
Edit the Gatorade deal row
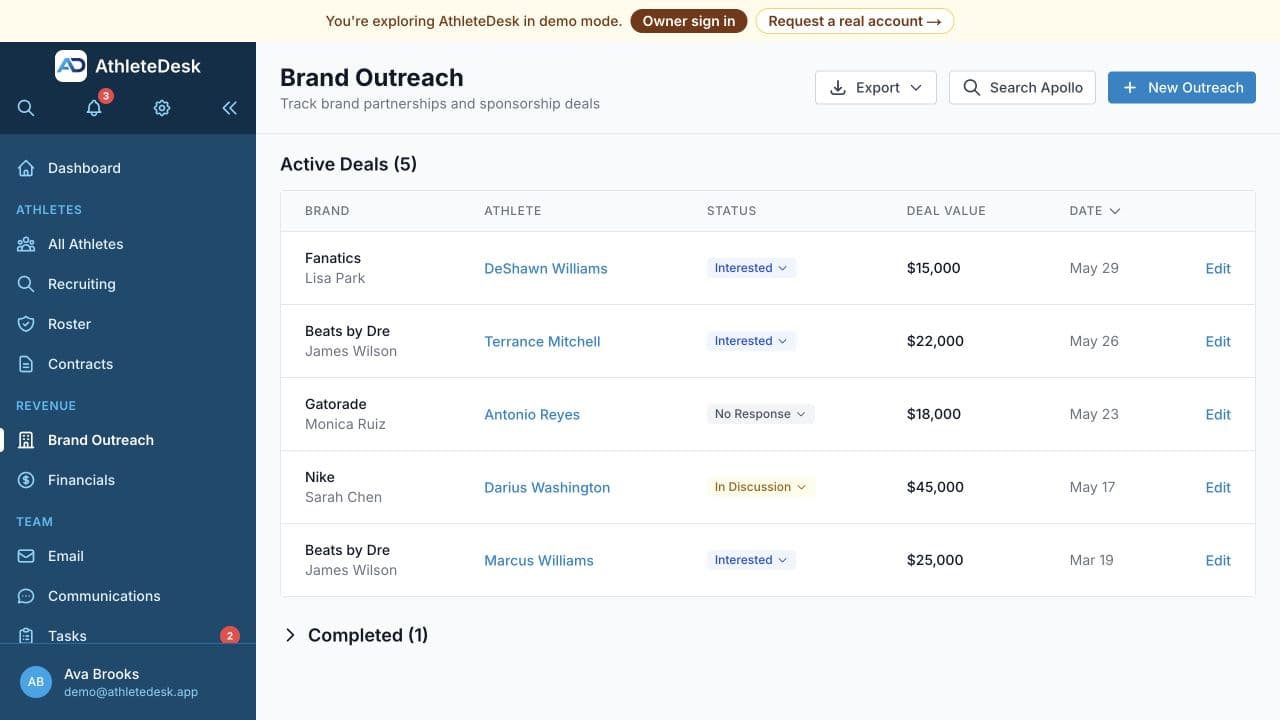pos(1218,414)
